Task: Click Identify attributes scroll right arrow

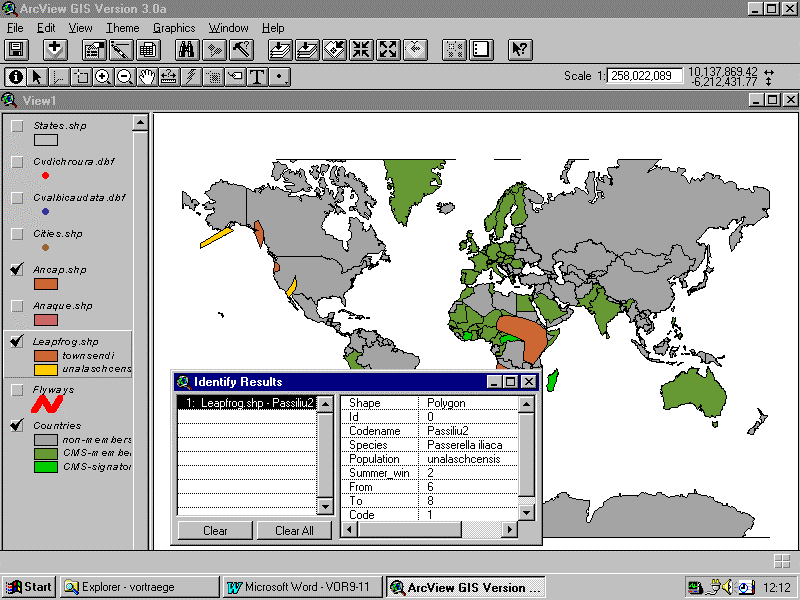Action: click(x=509, y=530)
